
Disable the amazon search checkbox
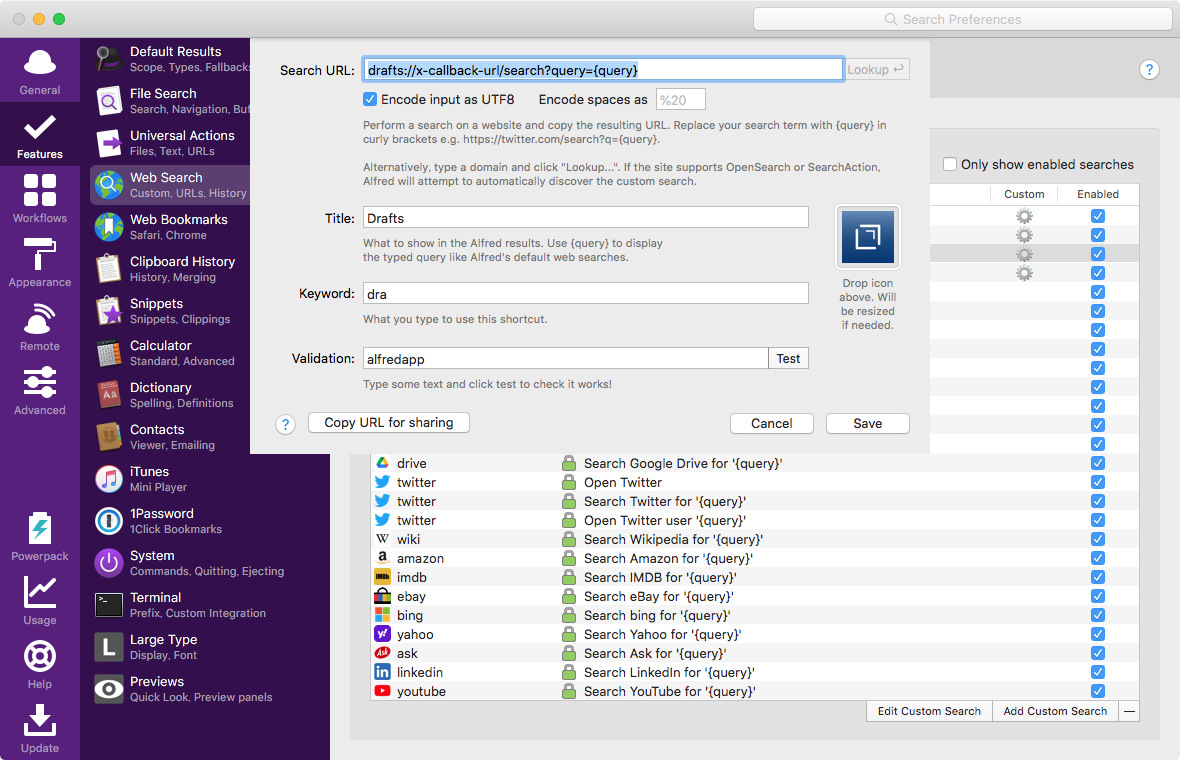[x=1097, y=558]
